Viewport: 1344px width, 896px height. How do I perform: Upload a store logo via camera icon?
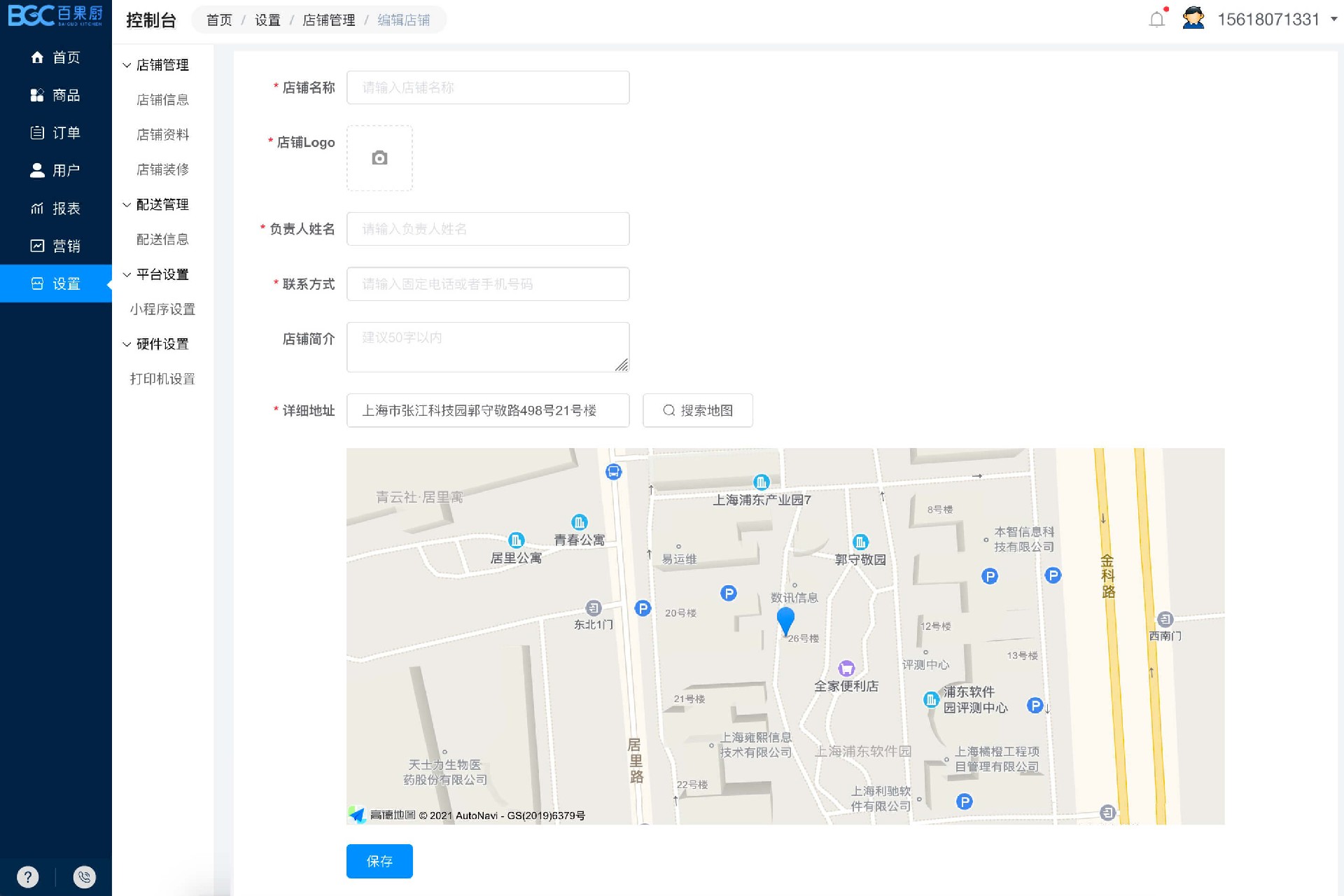coord(379,158)
